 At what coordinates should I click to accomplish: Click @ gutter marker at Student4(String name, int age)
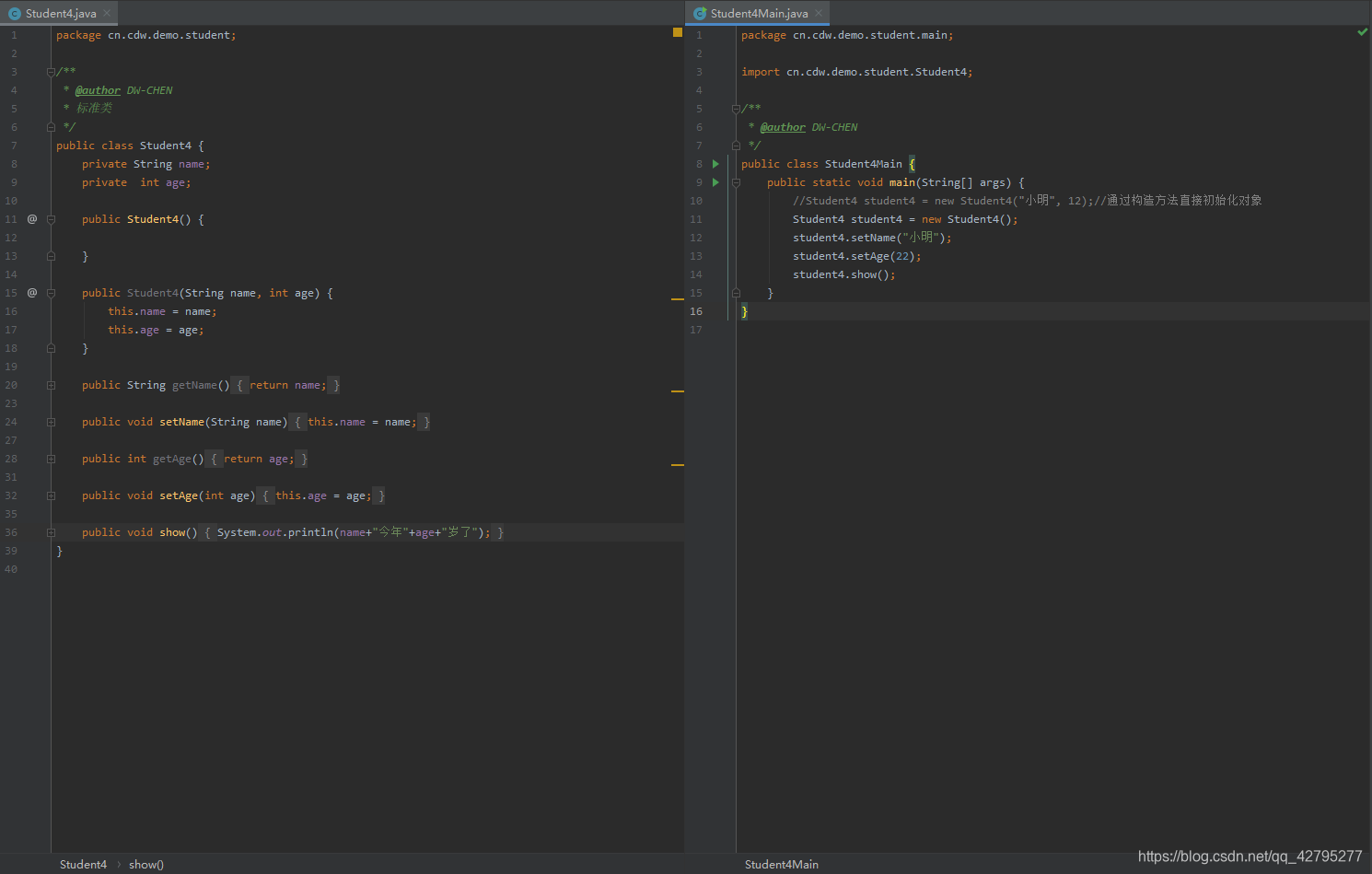click(x=32, y=293)
